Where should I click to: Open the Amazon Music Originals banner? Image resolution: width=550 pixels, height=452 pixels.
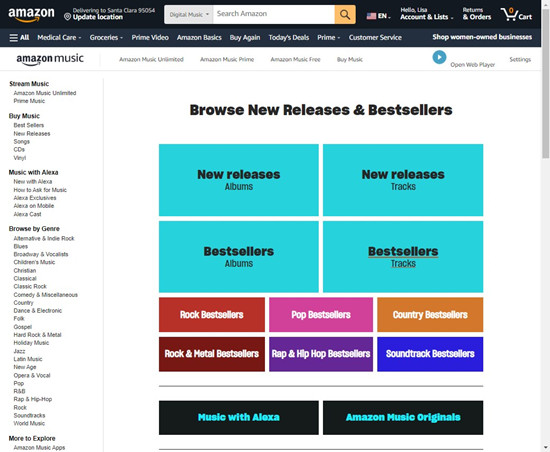(x=403, y=417)
